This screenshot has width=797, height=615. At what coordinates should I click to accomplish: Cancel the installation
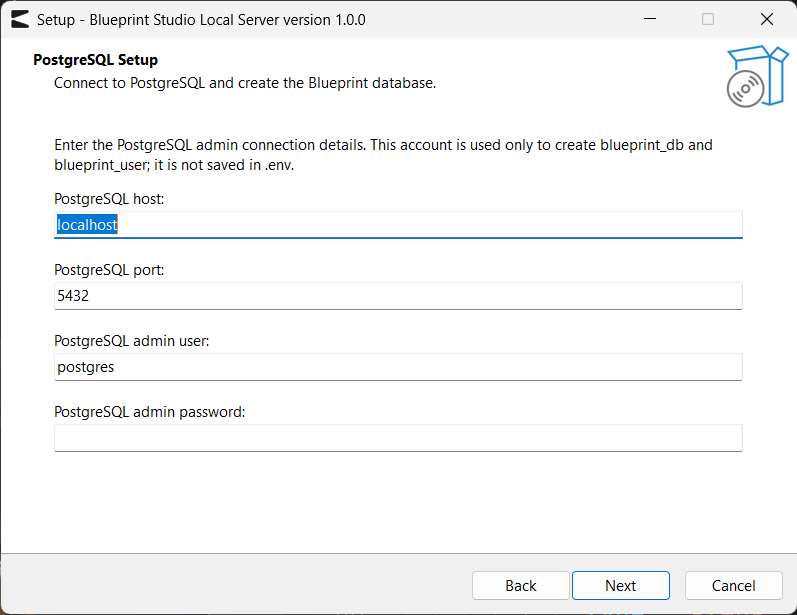733,586
